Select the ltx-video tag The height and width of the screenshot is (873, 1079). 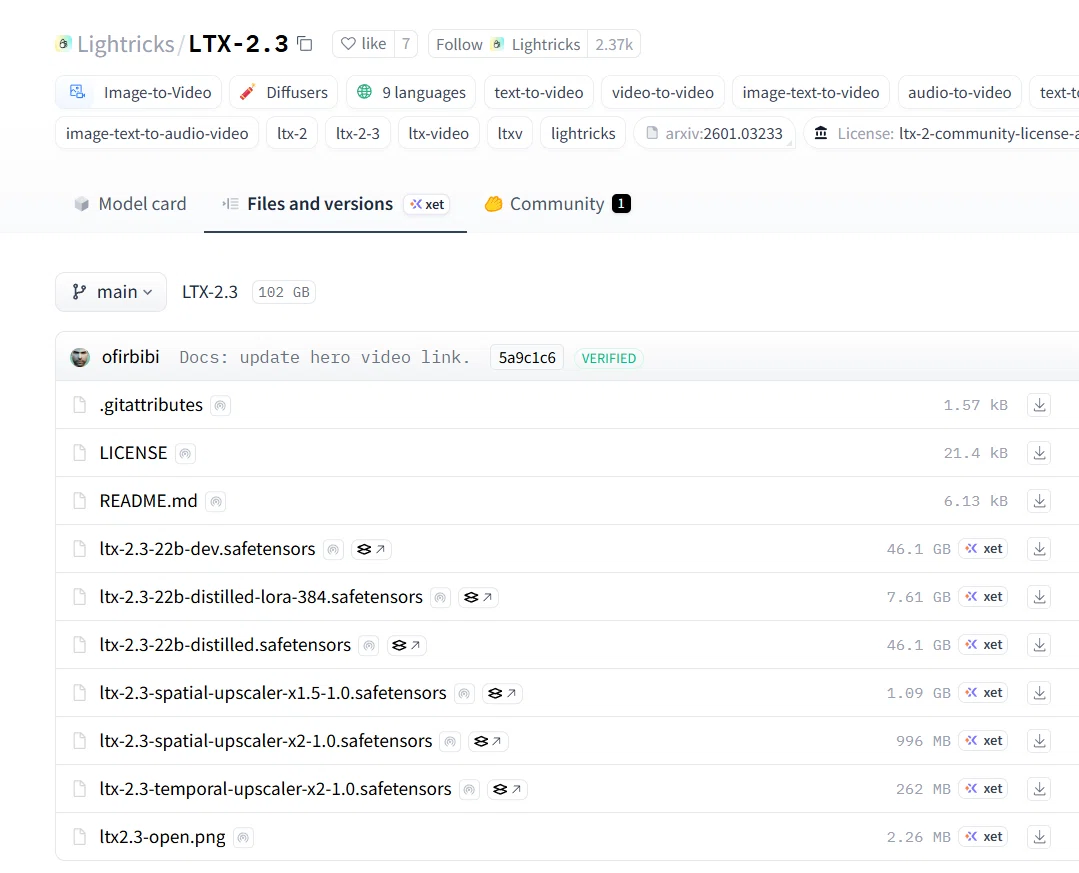[438, 133]
